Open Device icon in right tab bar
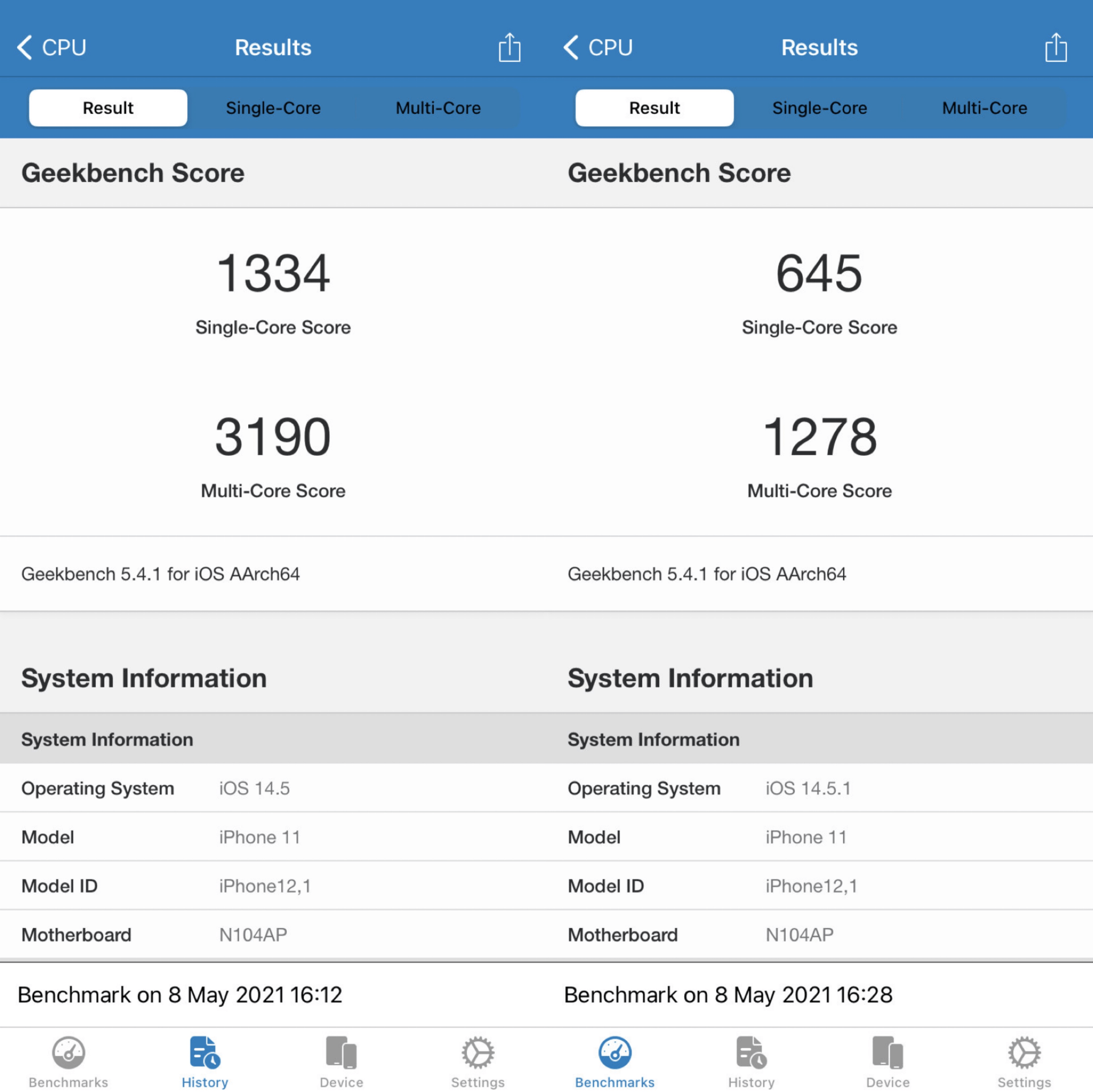This screenshot has width=1093, height=1092. 888,1052
